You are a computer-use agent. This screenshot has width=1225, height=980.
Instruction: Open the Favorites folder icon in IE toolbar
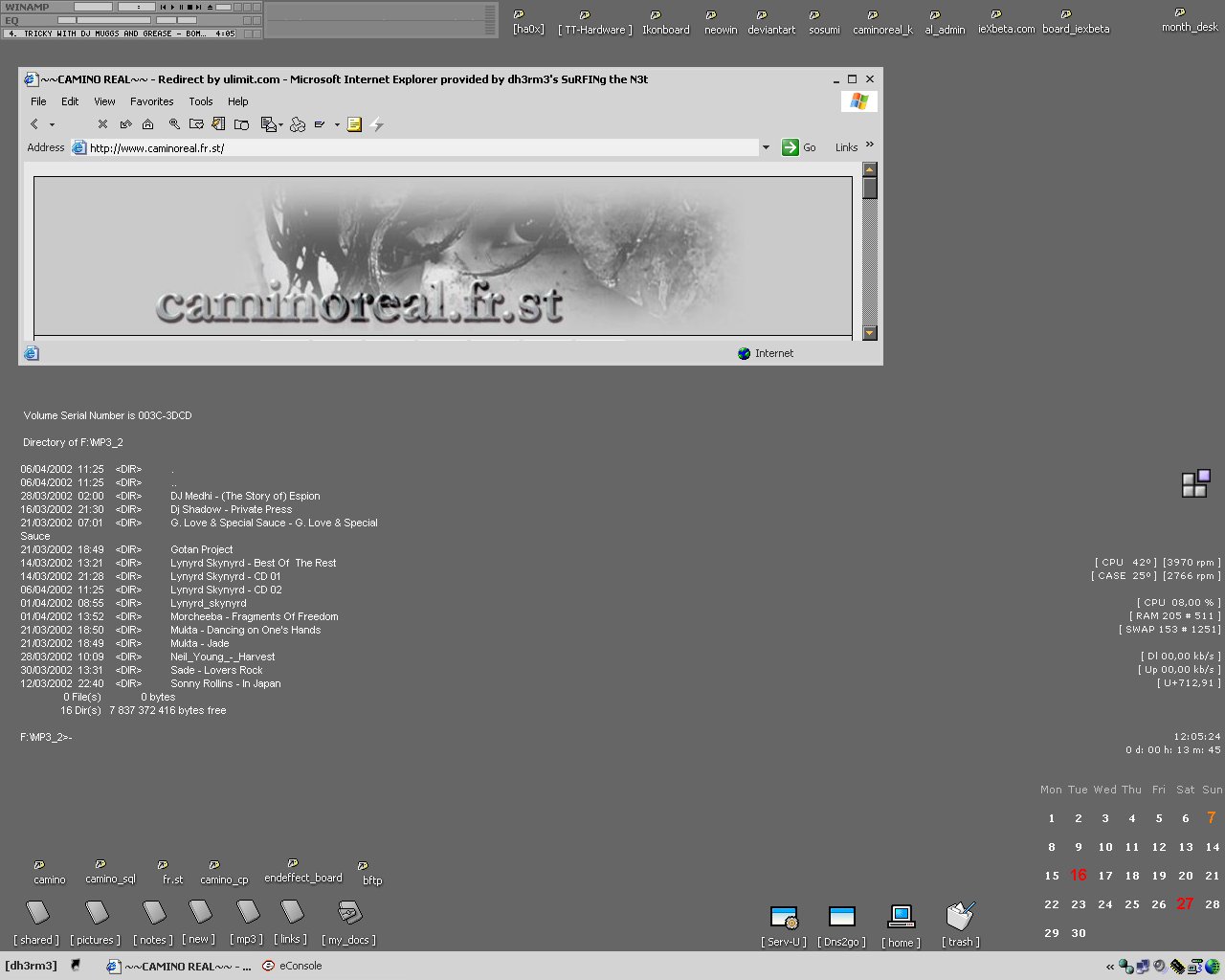[x=196, y=124]
